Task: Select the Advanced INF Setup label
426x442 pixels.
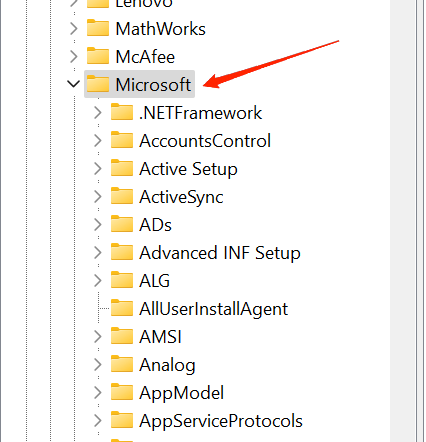Action: point(220,253)
